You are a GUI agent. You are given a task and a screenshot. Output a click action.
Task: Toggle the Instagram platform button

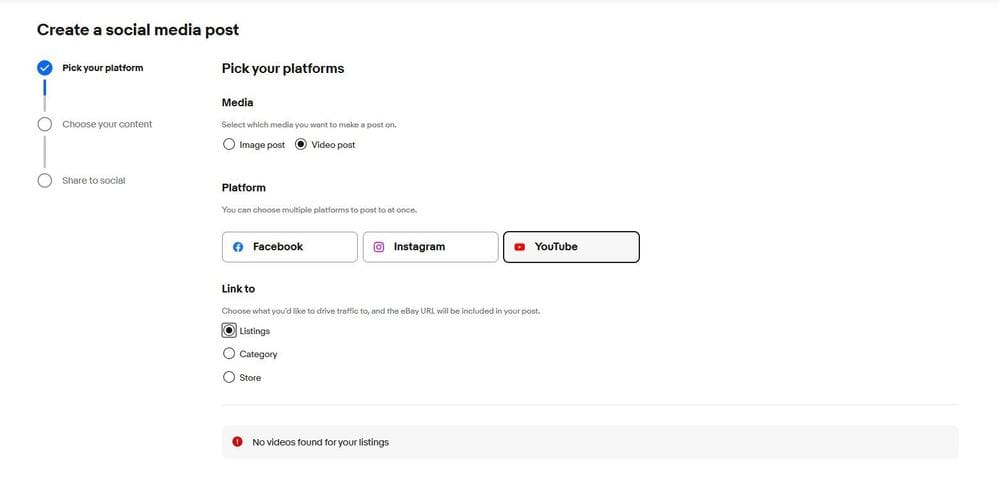click(430, 247)
